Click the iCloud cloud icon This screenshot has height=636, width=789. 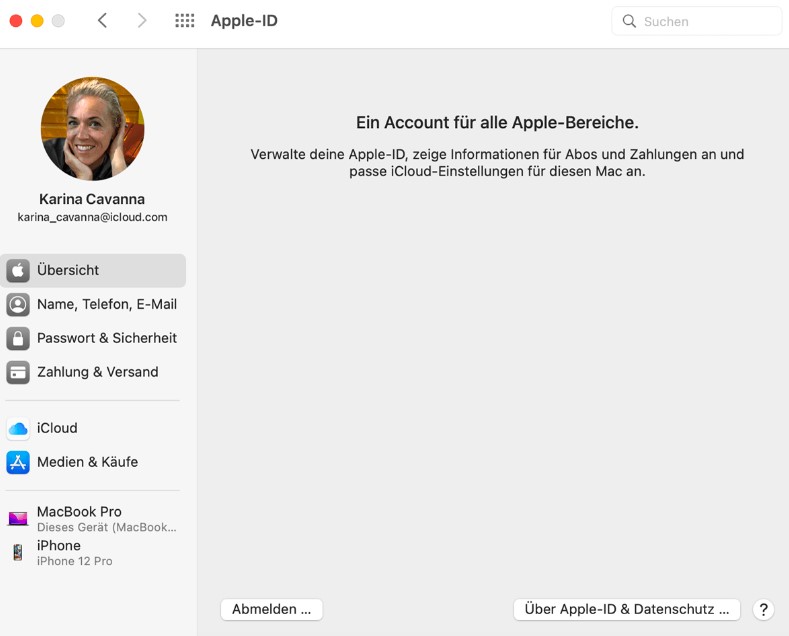point(18,429)
